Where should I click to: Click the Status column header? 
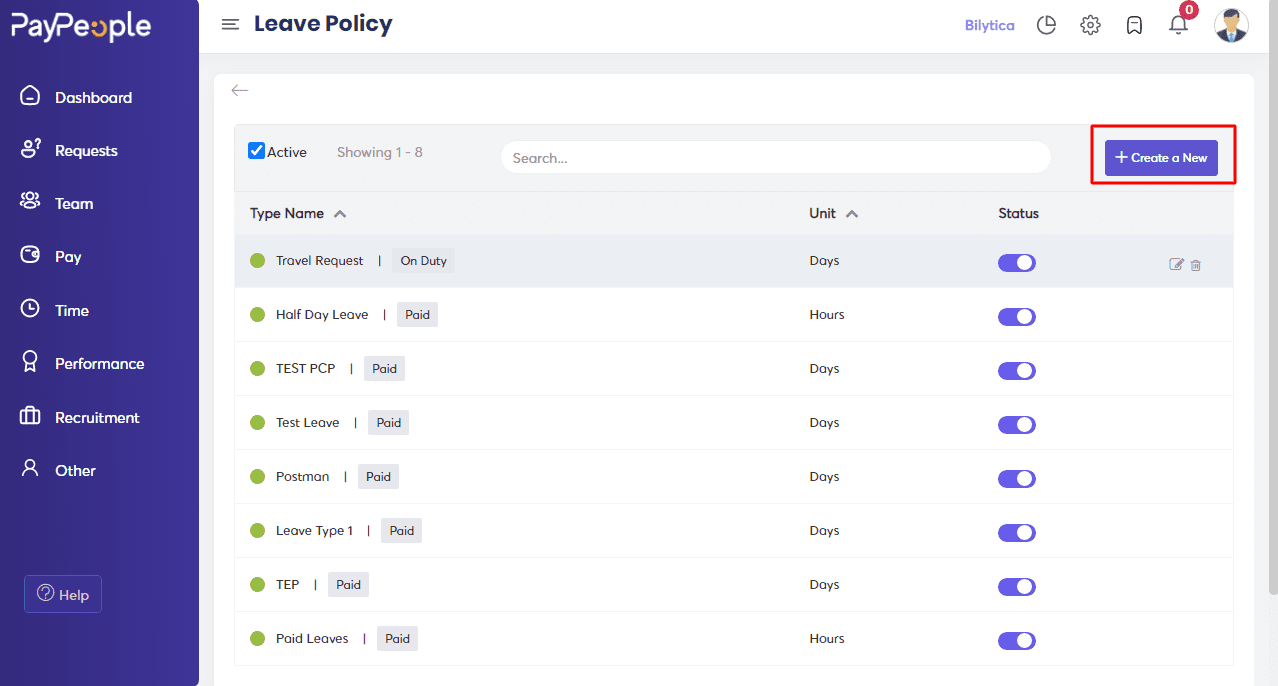[1018, 213]
